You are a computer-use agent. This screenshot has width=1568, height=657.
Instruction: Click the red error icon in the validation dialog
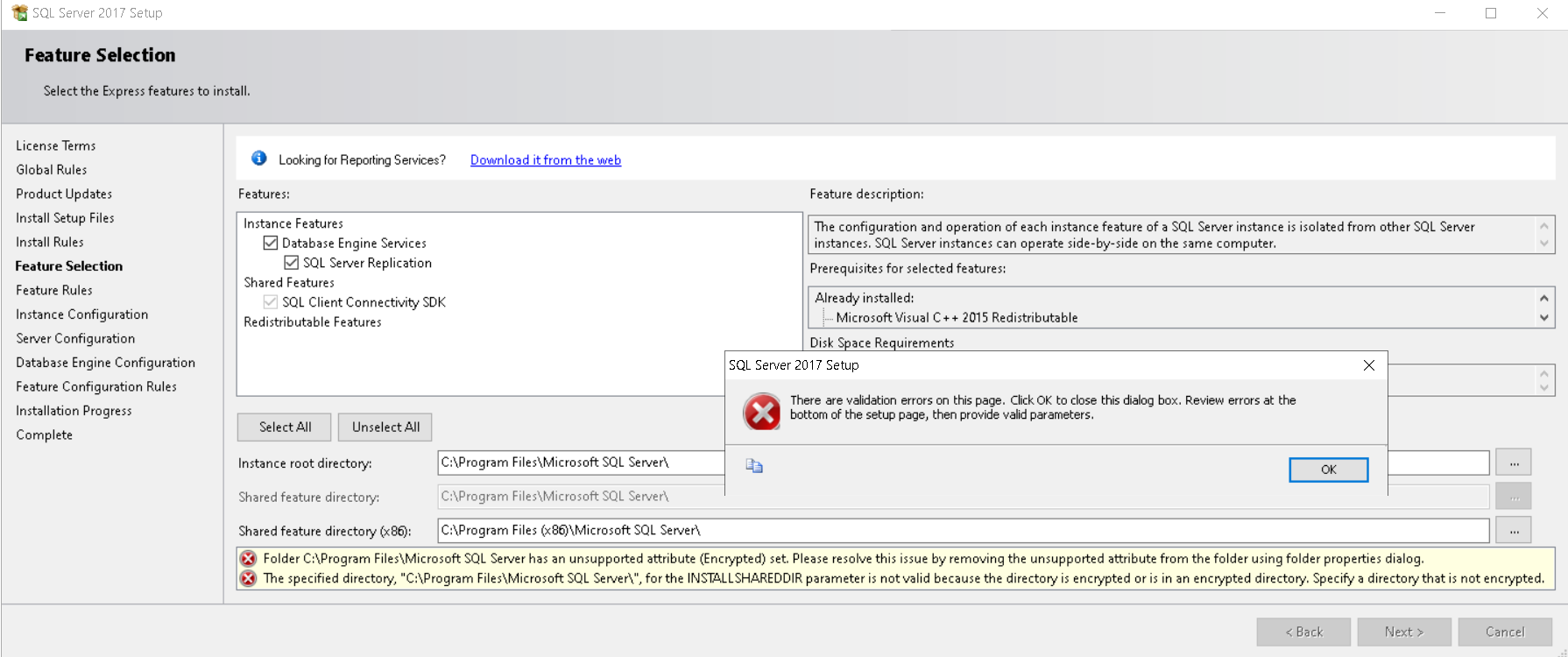[x=762, y=411]
